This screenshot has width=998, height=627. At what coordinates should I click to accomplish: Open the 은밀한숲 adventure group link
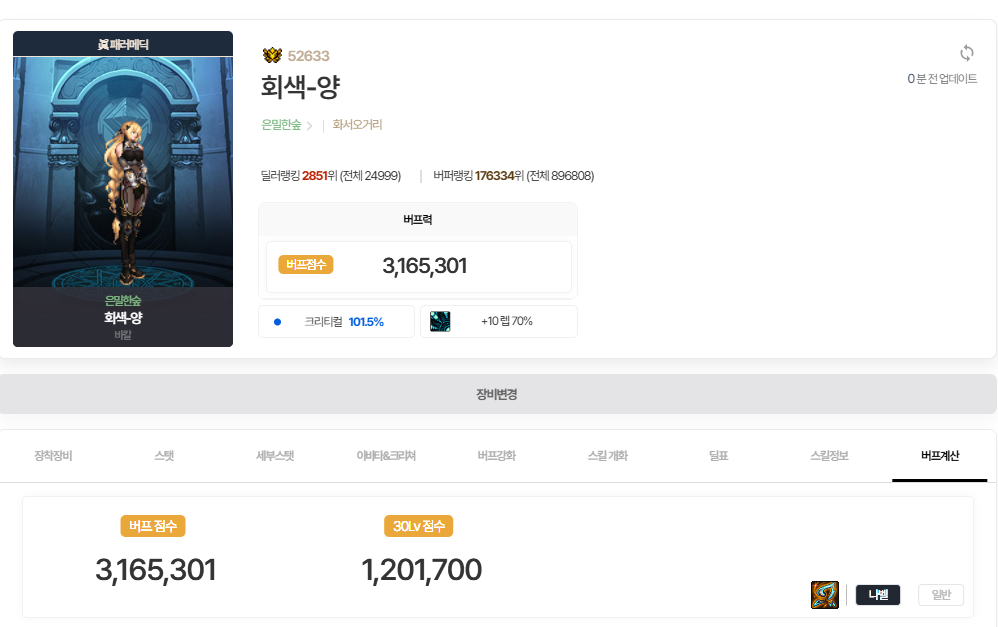281,125
